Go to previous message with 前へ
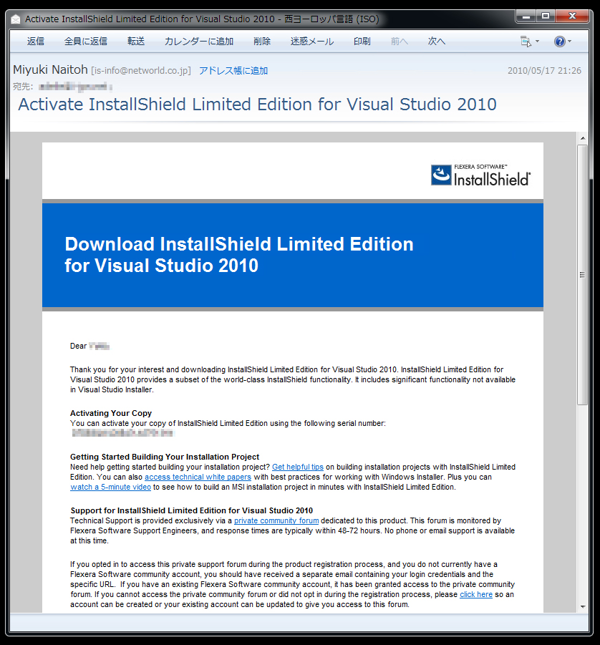This screenshot has width=600, height=645. [399, 41]
